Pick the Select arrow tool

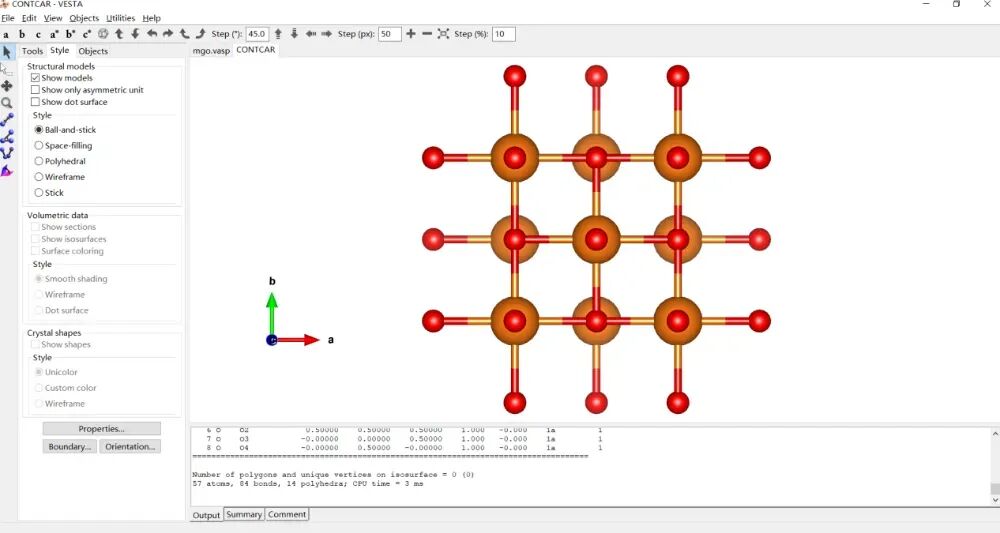point(7,52)
